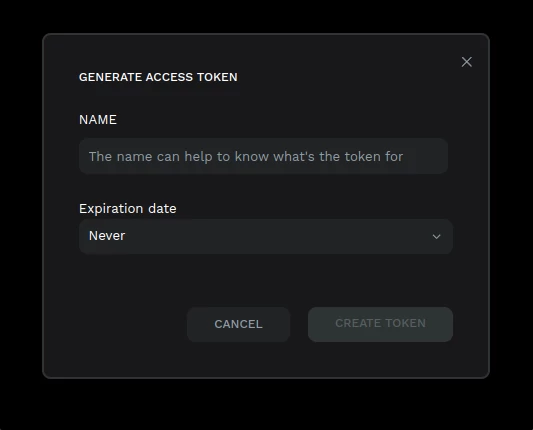Click the placeholder text about token name
The image size is (533, 430).
click(246, 157)
